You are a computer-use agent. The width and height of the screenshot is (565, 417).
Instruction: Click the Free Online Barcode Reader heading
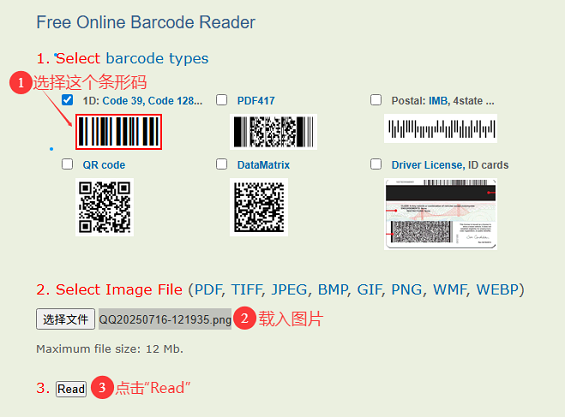(x=146, y=22)
